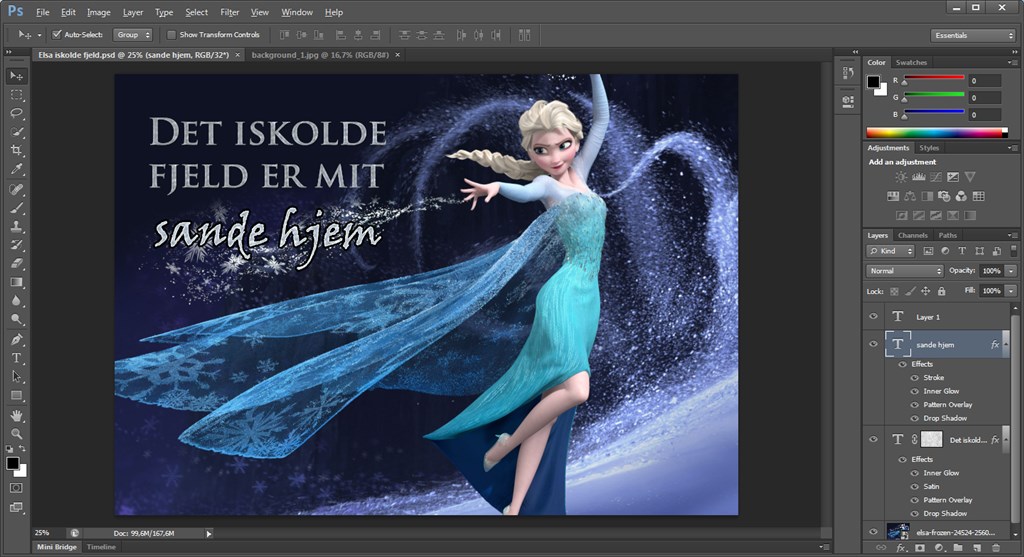Toggle lock all for the layer
This screenshot has width=1024, height=557.
tap(941, 291)
